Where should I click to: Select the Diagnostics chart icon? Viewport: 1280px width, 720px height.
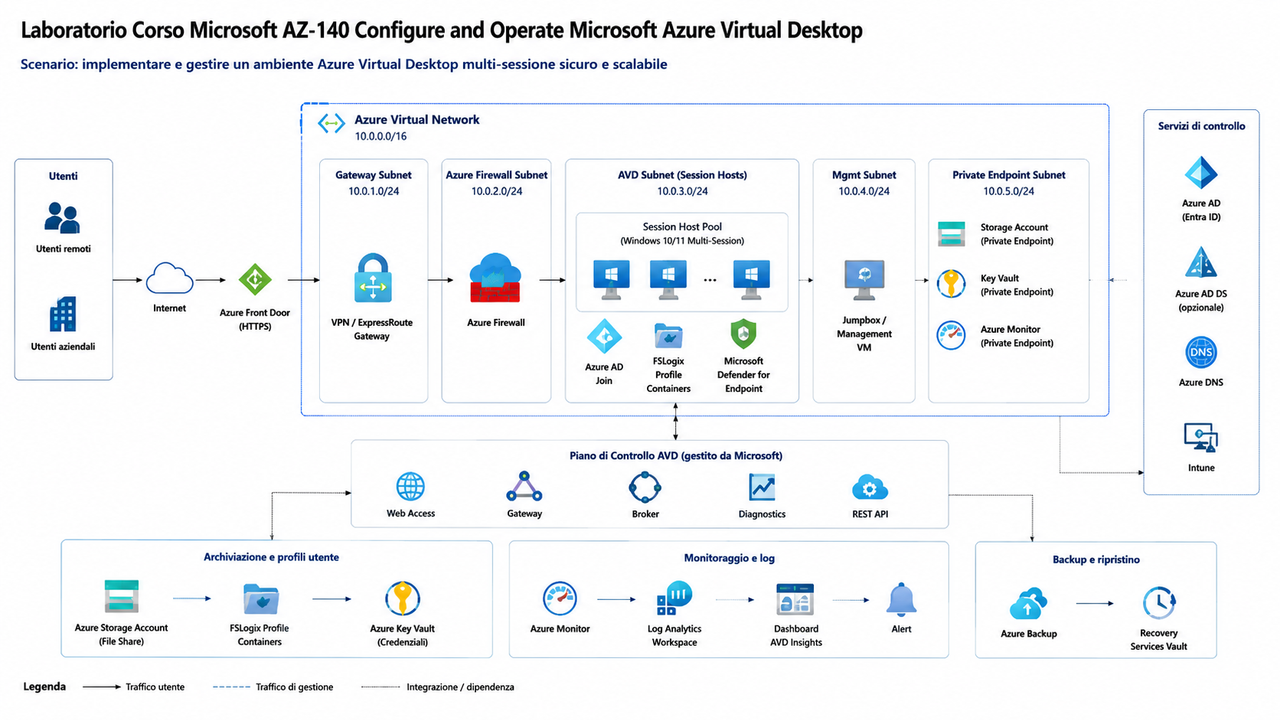762,487
